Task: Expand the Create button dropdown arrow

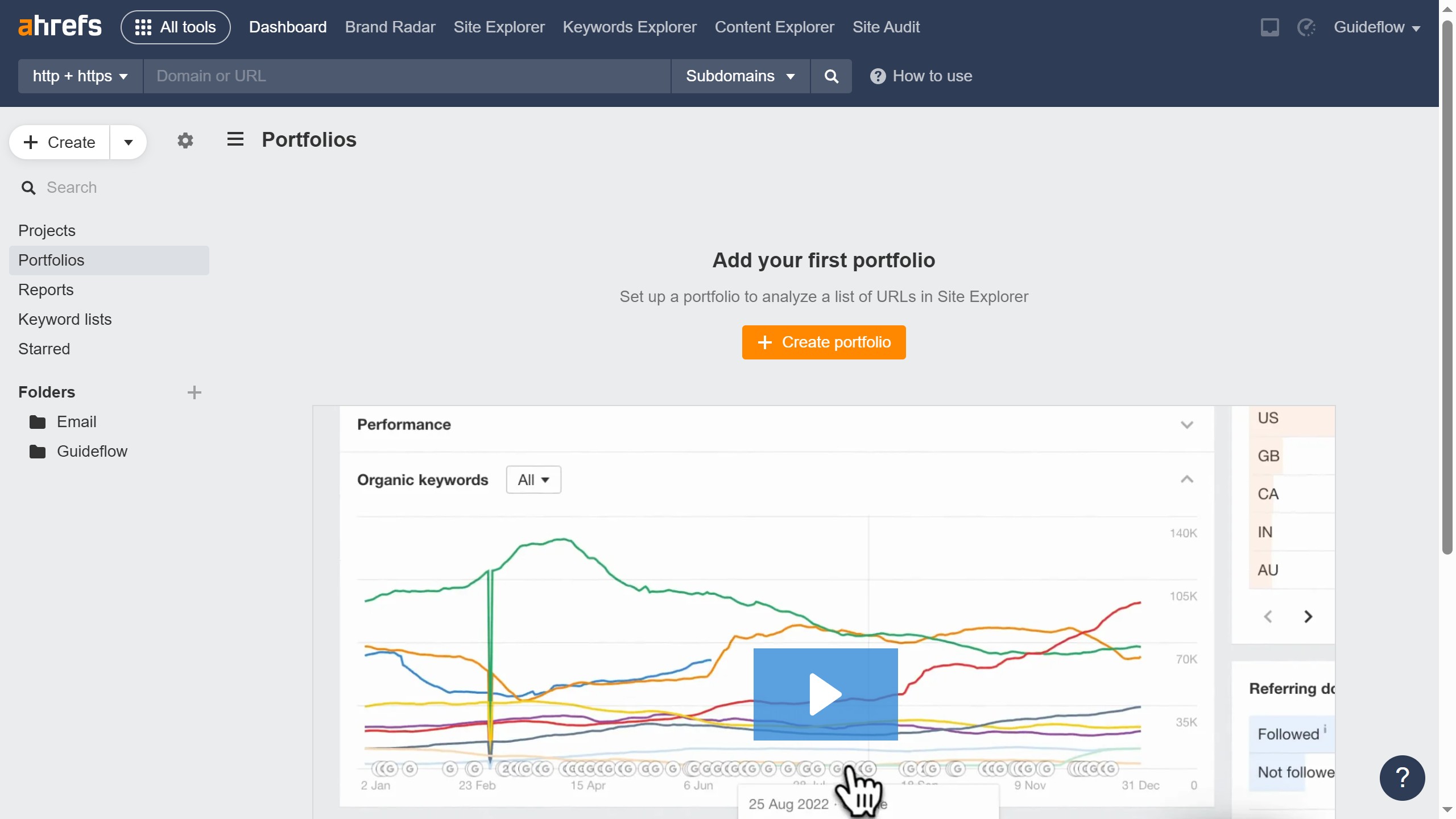Action: [x=129, y=142]
